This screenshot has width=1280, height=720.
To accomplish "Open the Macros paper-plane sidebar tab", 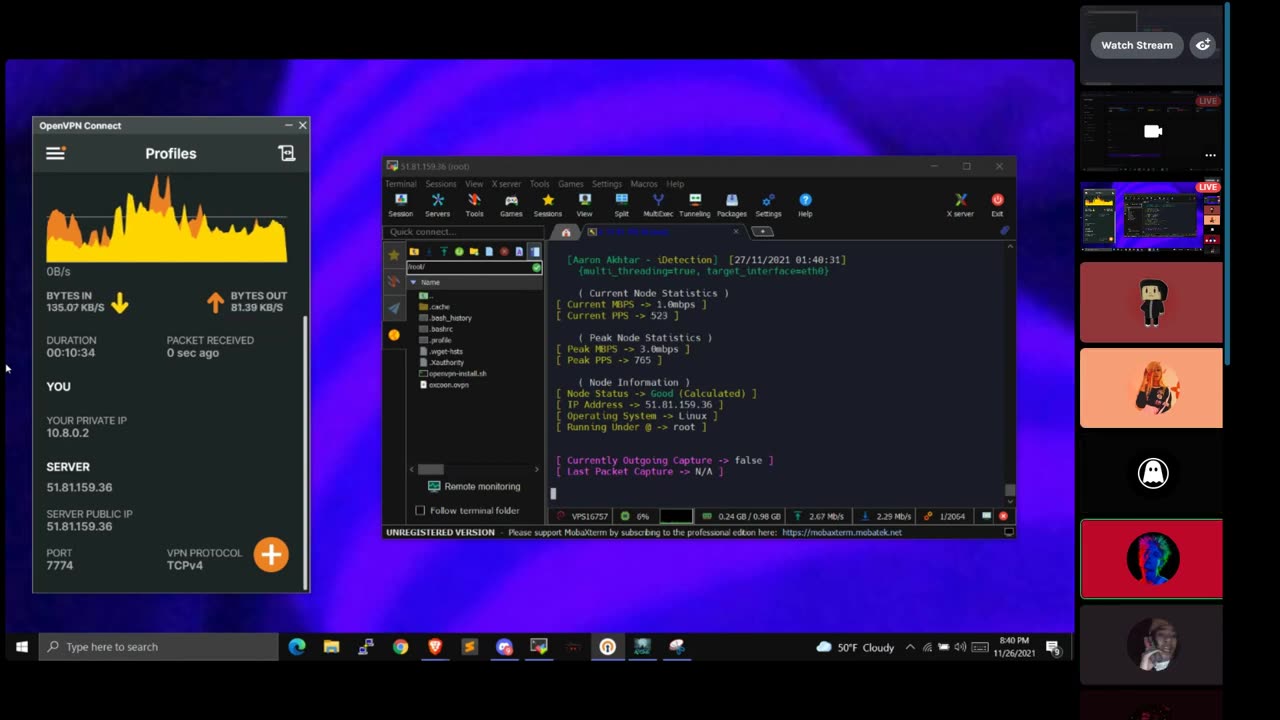I will pyautogui.click(x=394, y=309).
